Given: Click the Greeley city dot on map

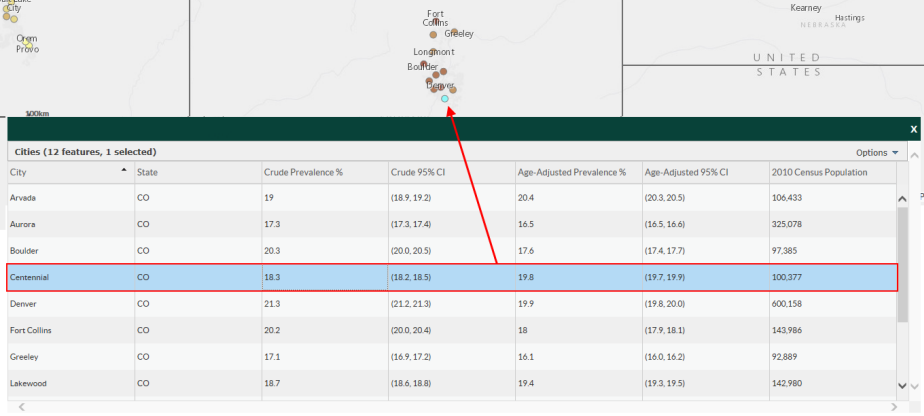Looking at the screenshot, I should pos(454,32).
